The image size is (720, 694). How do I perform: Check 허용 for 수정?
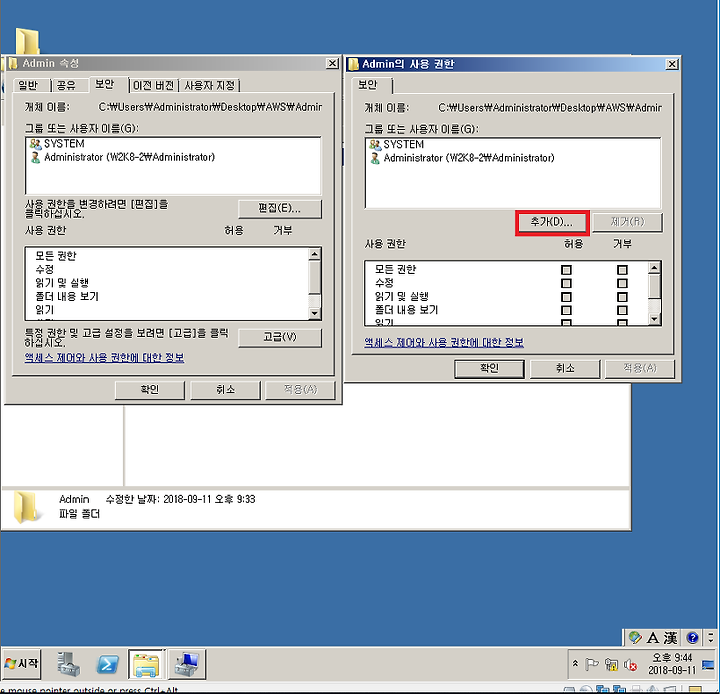[566, 283]
